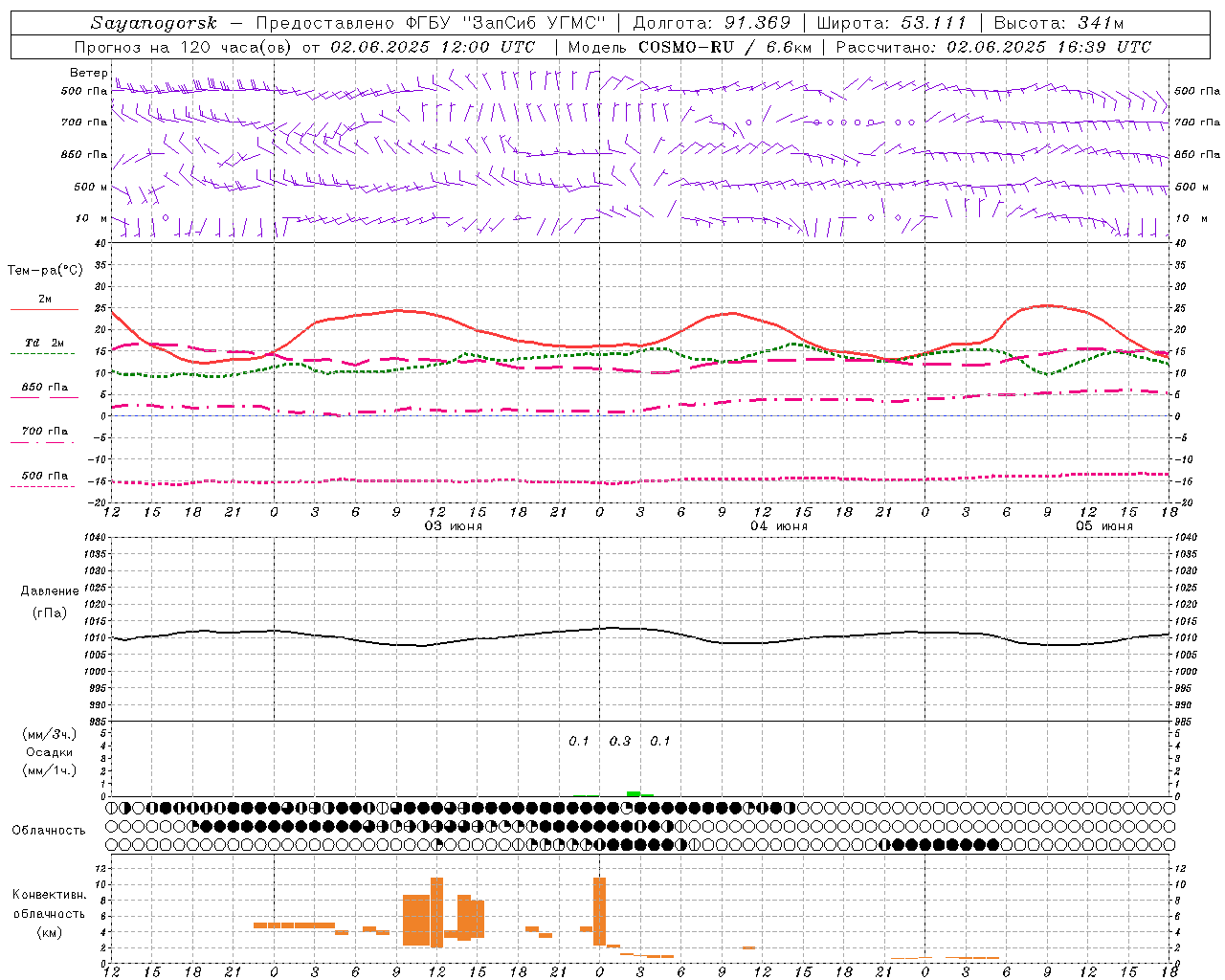This screenshot has width=1225, height=980.
Task: Click the Sayanogorsk station title
Action: tap(154, 23)
